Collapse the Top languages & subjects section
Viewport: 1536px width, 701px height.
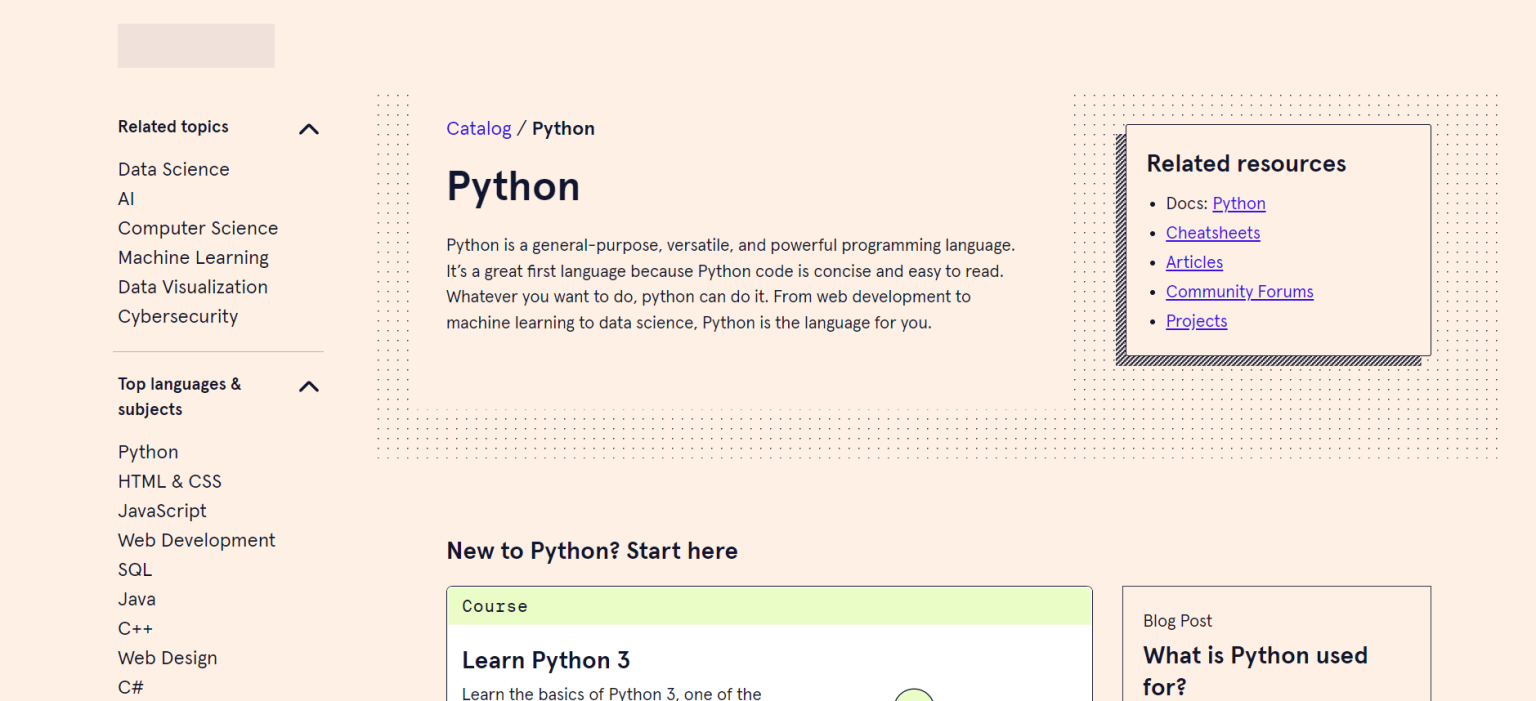[x=309, y=386]
